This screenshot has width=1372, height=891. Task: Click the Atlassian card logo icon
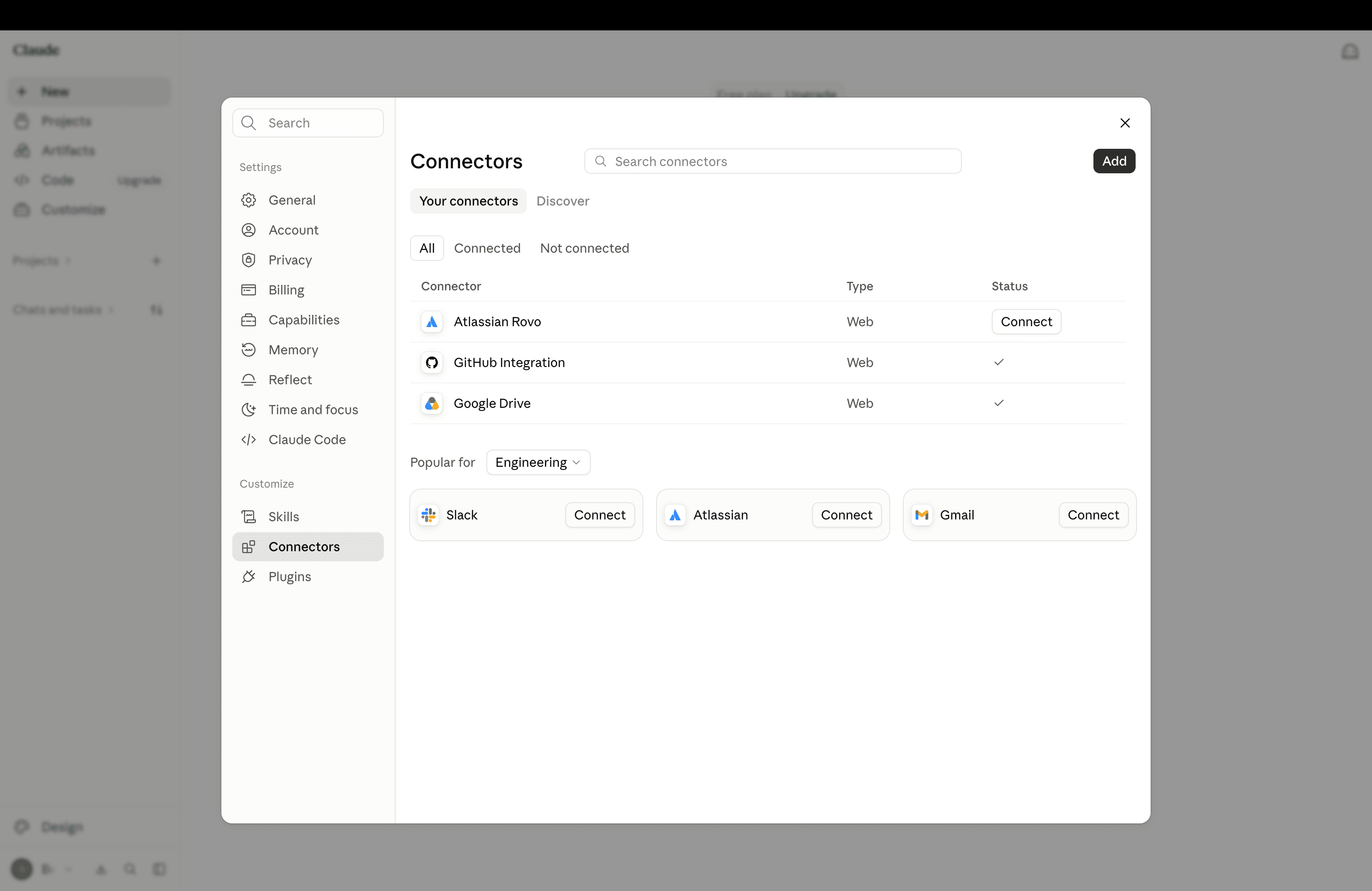click(675, 515)
